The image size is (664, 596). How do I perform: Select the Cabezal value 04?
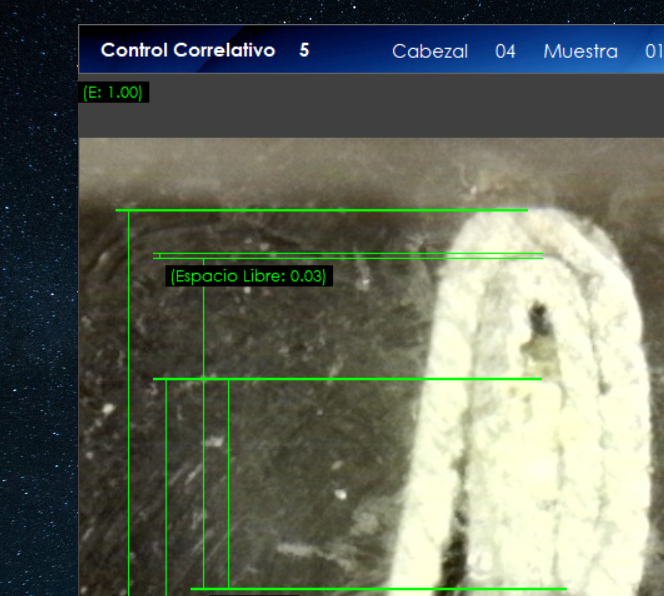click(x=505, y=51)
